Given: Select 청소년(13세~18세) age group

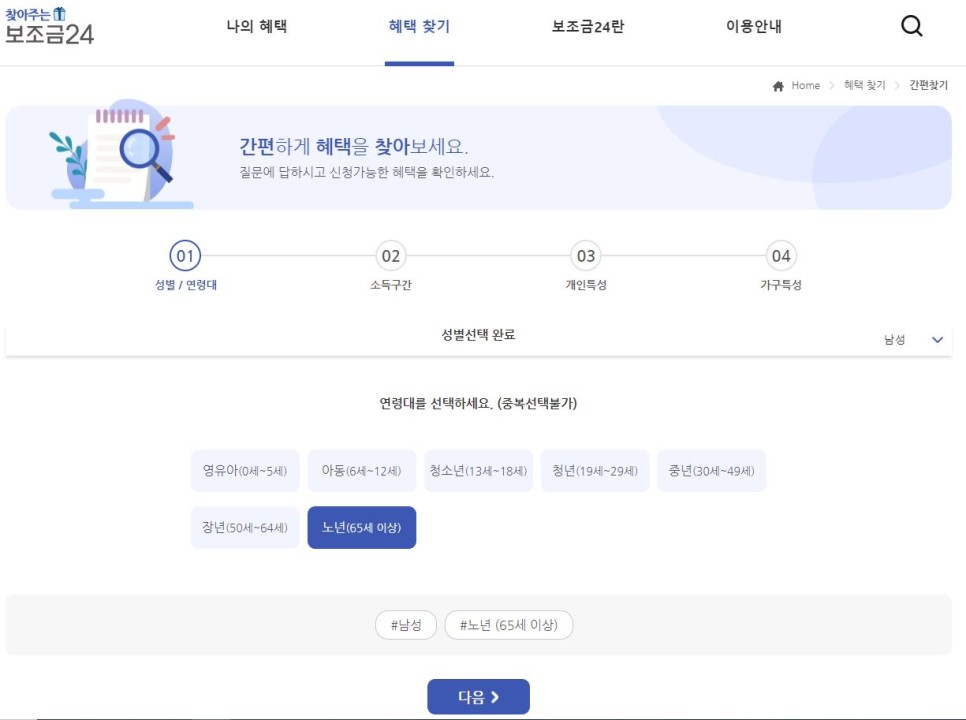Looking at the screenshot, I should coord(478,471).
